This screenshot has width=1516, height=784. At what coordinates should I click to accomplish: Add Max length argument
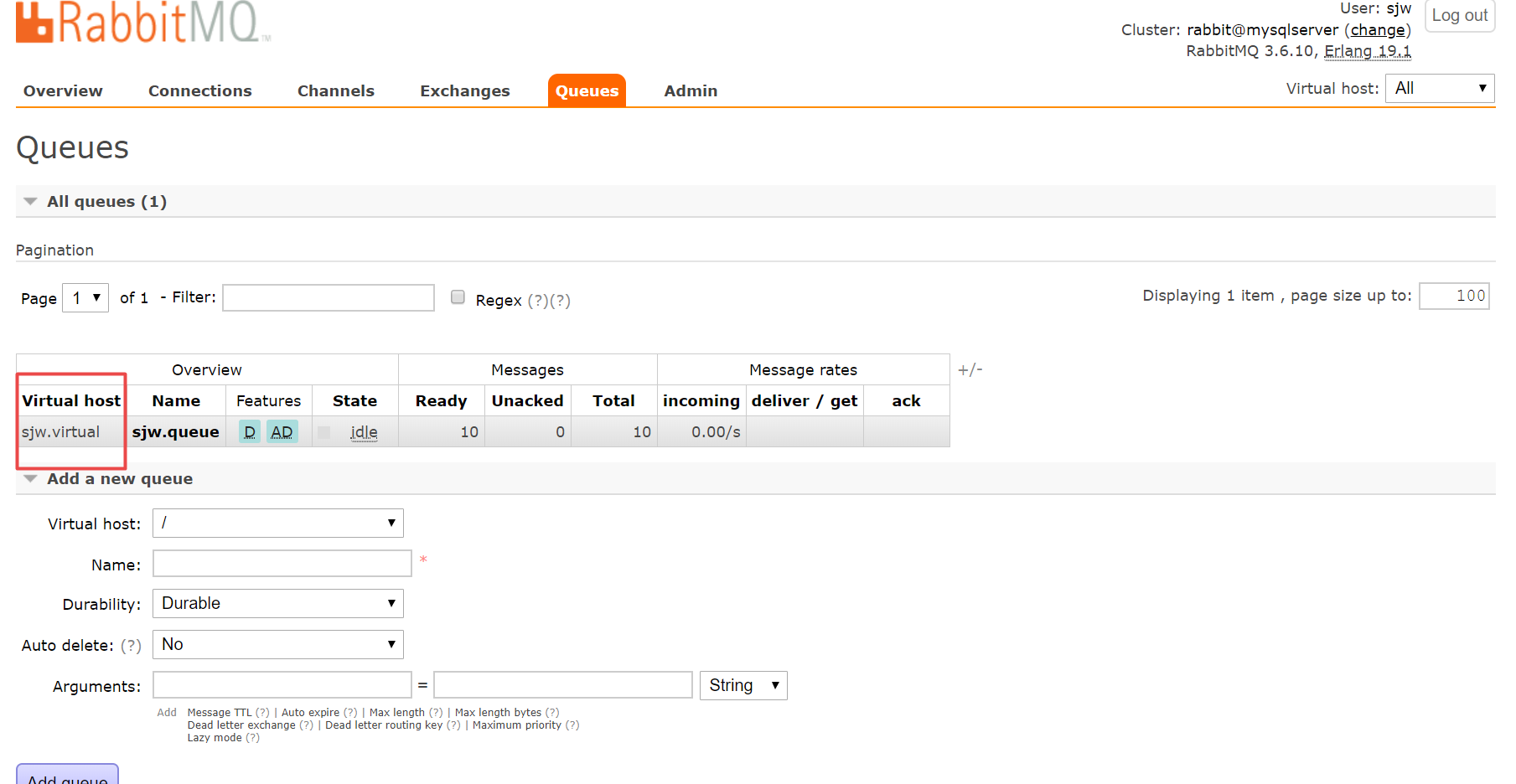click(x=397, y=713)
